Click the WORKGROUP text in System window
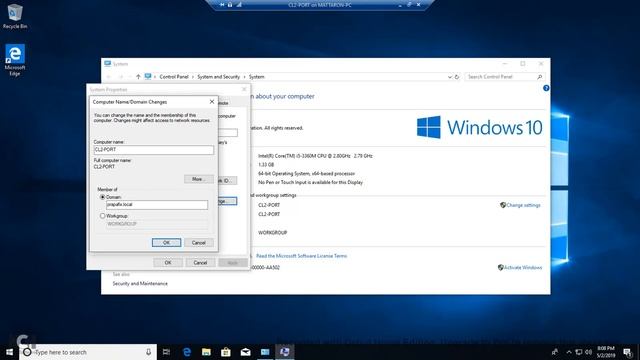The height and width of the screenshot is (360, 640). click(x=273, y=232)
